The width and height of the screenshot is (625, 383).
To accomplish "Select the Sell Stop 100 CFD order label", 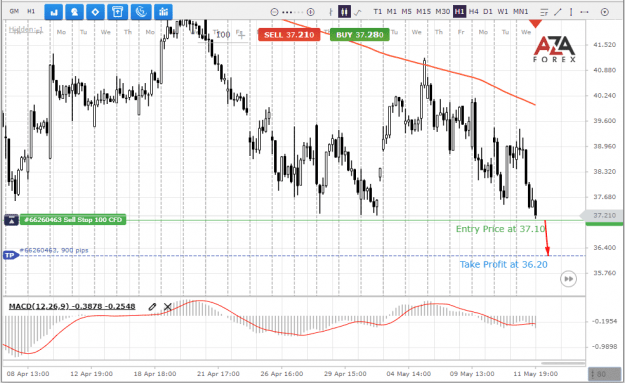I will 73,220.
